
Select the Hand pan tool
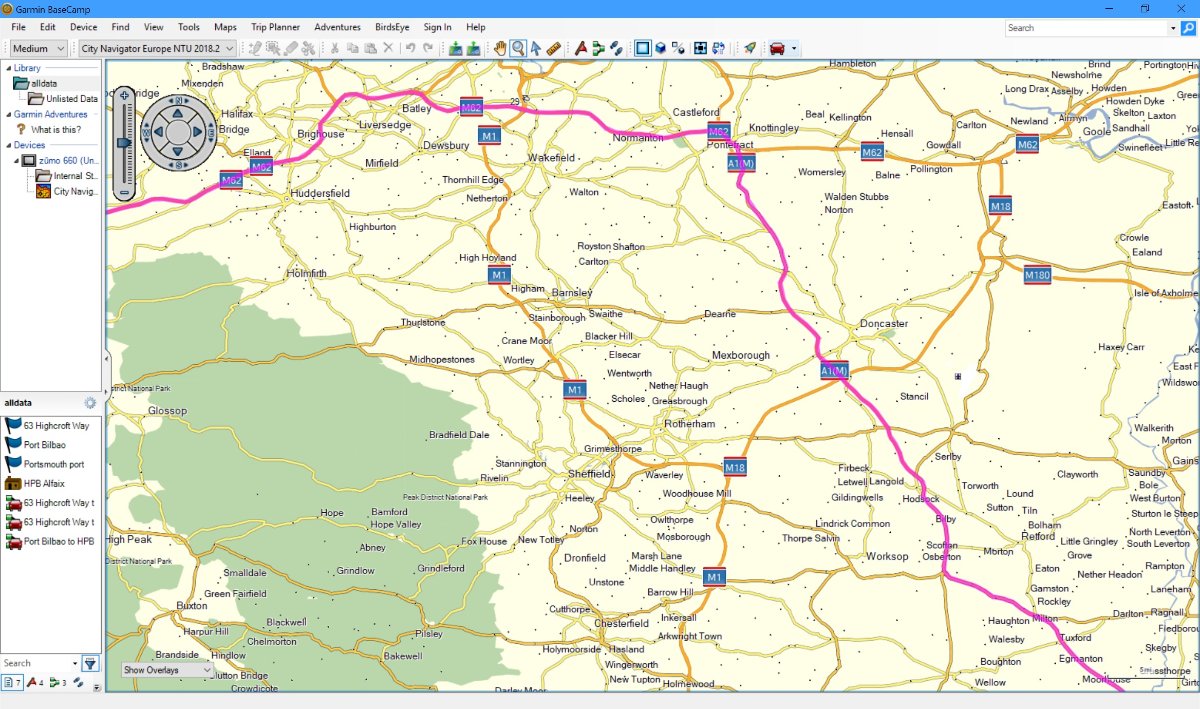pyautogui.click(x=501, y=48)
